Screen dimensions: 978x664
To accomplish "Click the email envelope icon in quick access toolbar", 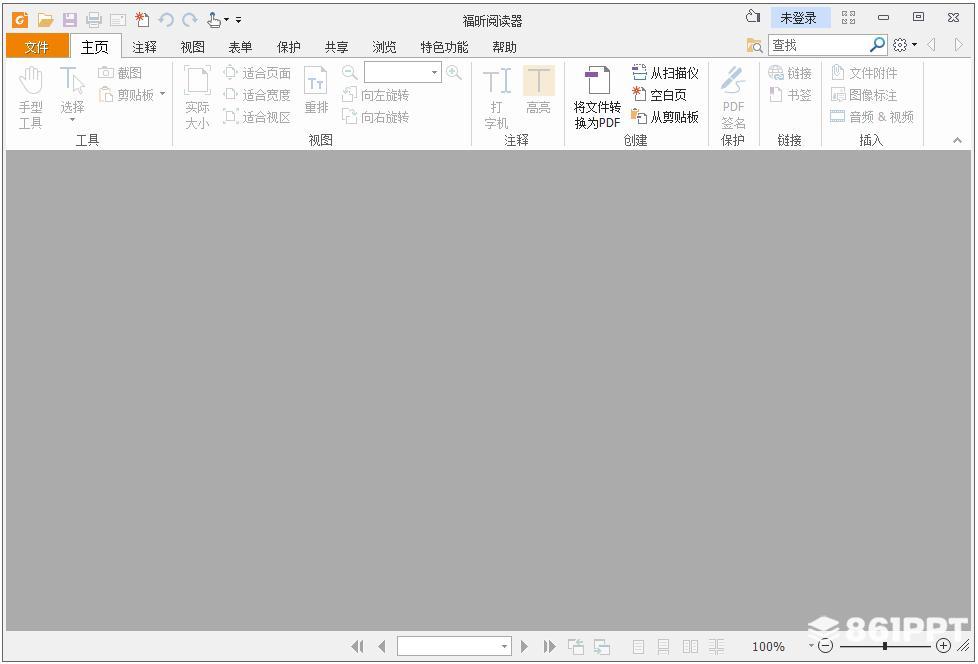I will pyautogui.click(x=118, y=21).
